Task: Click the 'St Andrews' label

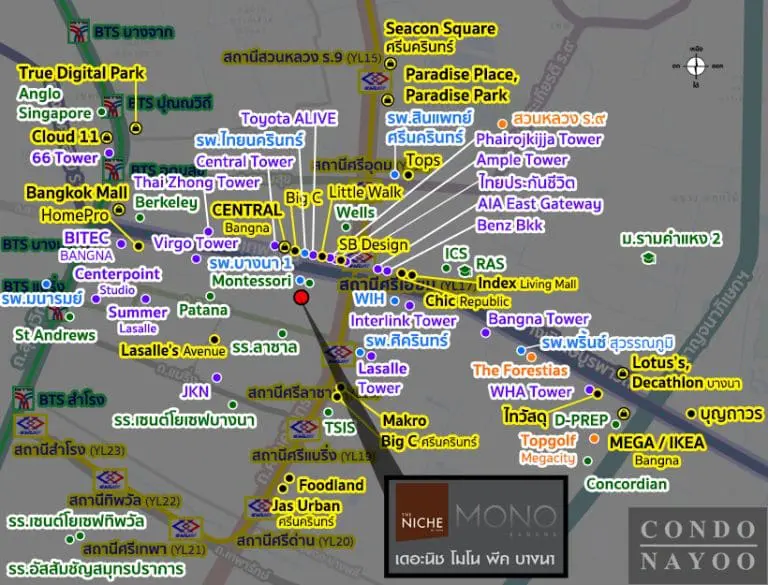Action: click(55, 335)
